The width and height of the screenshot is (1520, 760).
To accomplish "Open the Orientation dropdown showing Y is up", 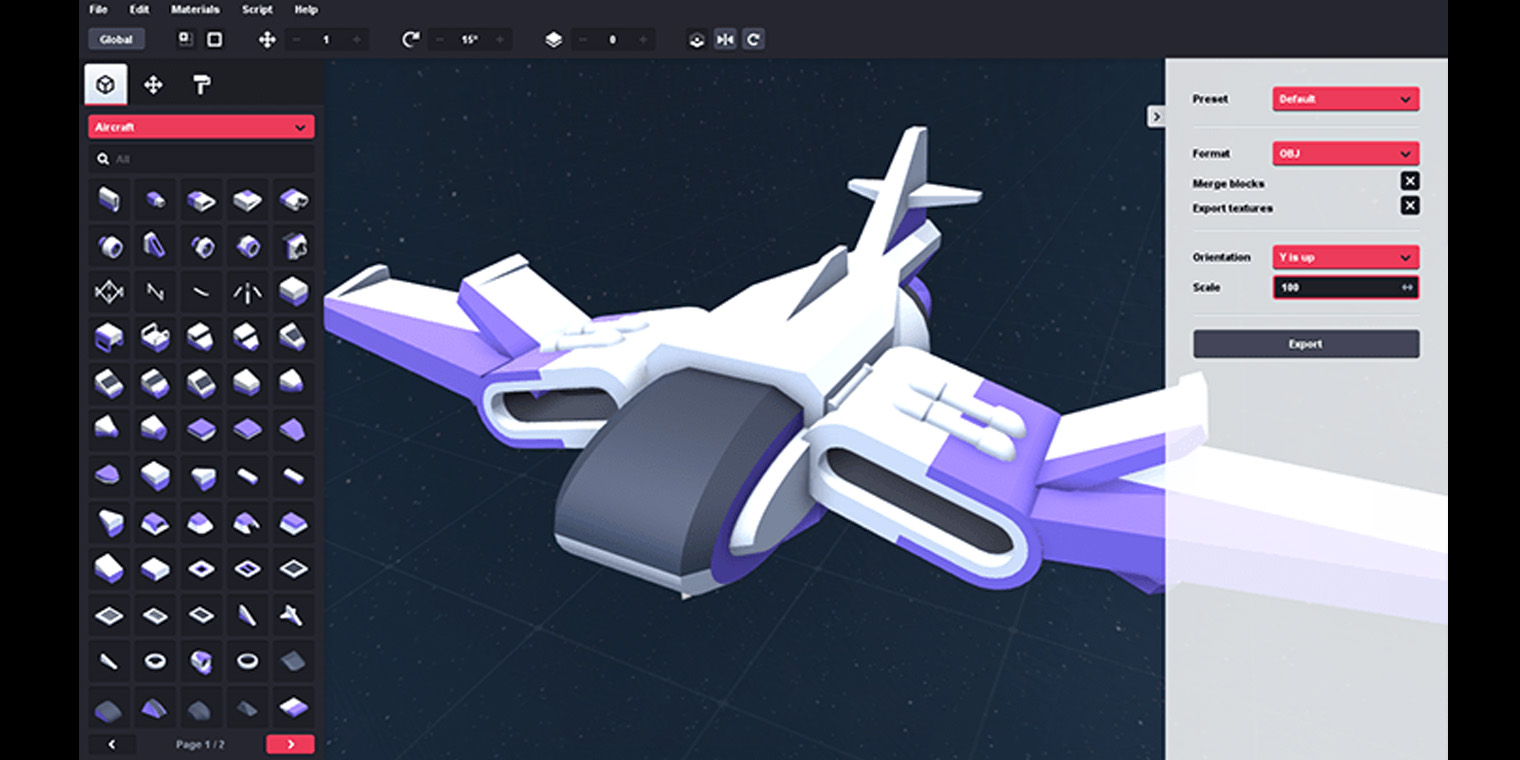I will coord(1345,257).
